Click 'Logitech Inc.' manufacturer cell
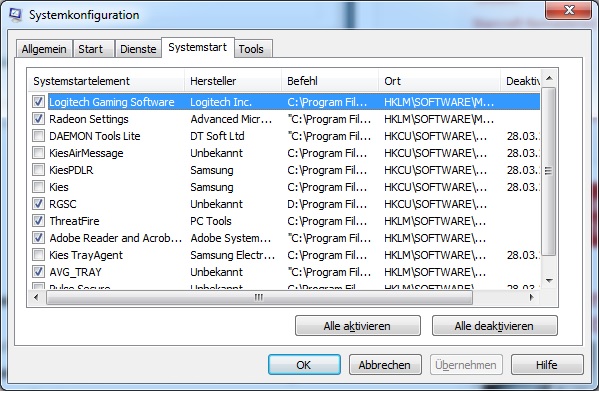The width and height of the screenshot is (599, 393). [x=221, y=102]
